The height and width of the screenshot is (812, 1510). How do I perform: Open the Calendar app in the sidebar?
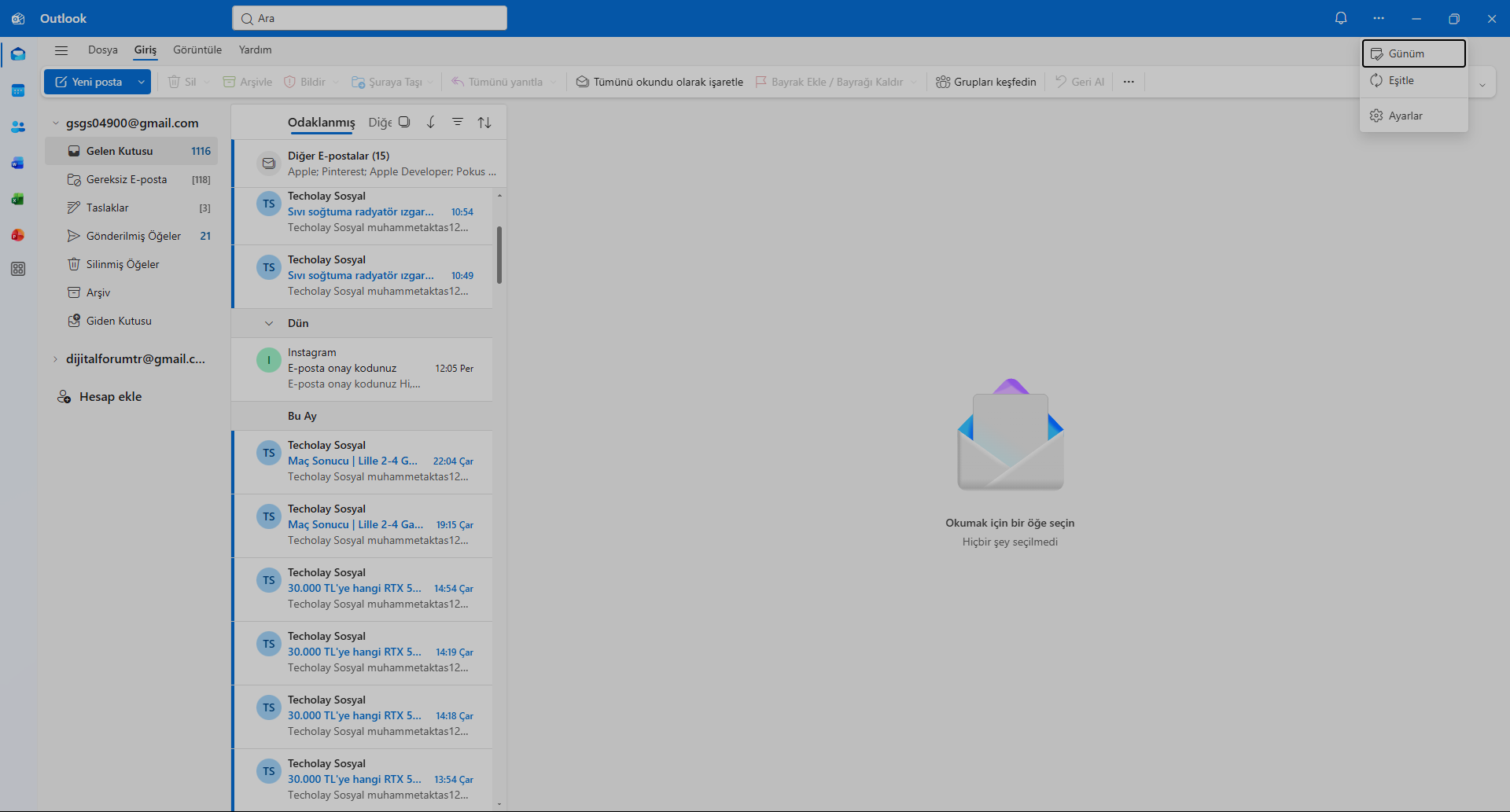pos(18,90)
